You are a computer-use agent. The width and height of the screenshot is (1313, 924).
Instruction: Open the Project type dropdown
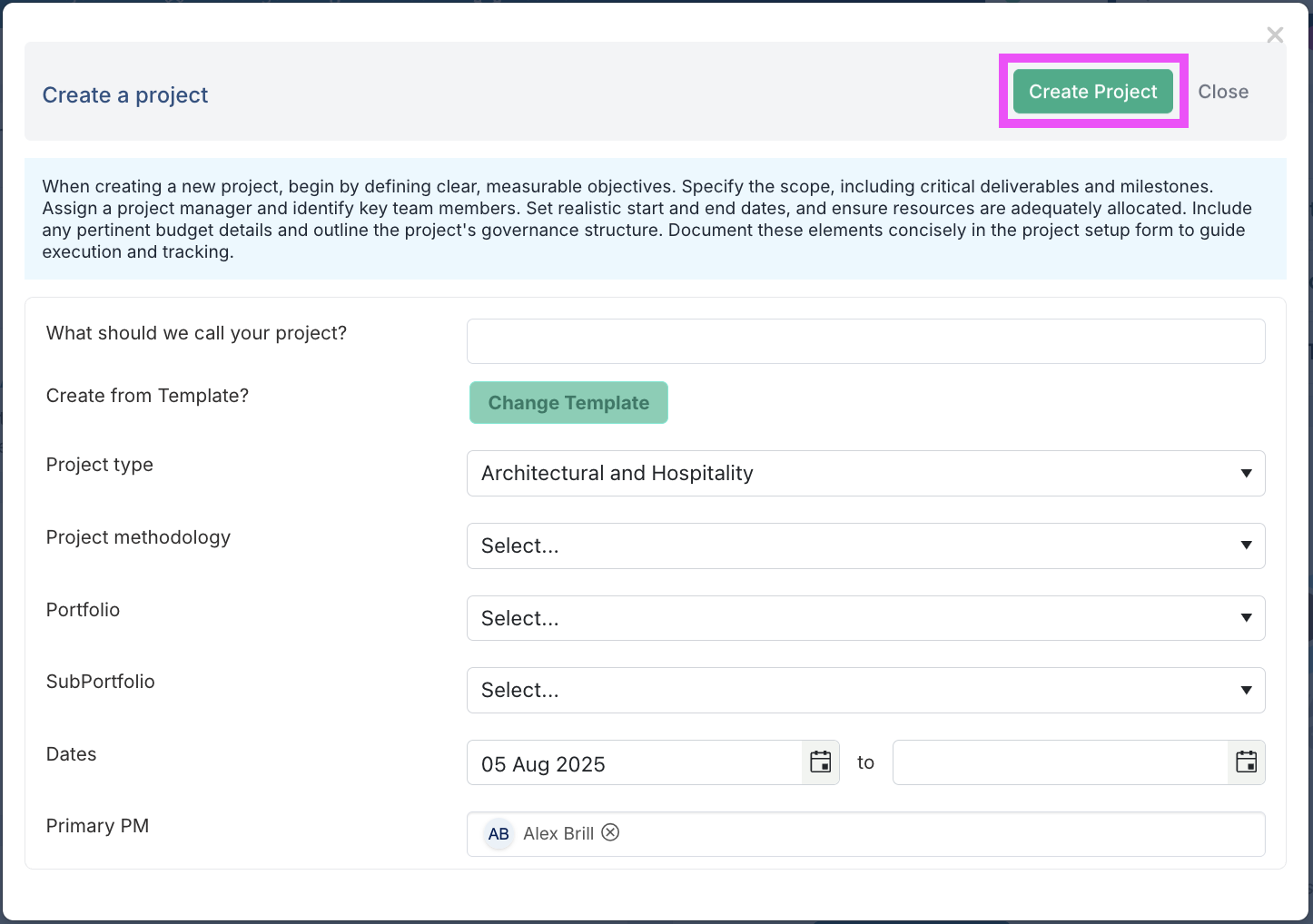864,474
